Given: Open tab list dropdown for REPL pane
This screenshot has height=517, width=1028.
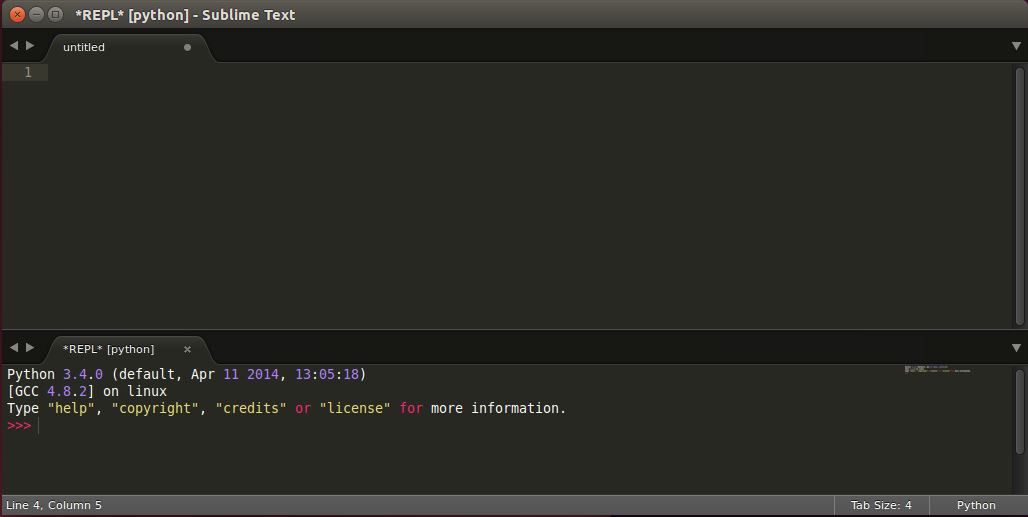Looking at the screenshot, I should click(x=1016, y=348).
